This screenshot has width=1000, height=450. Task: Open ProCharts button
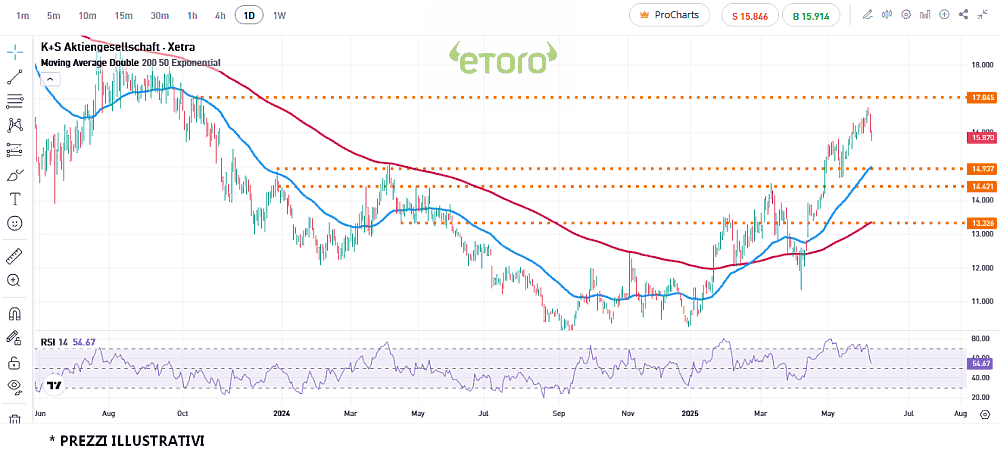[x=669, y=15]
